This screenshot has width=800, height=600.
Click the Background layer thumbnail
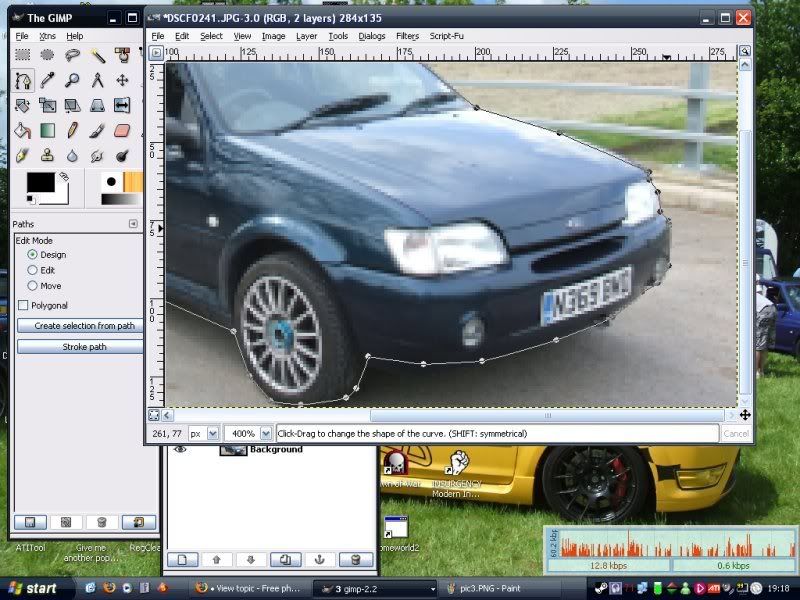(233, 449)
